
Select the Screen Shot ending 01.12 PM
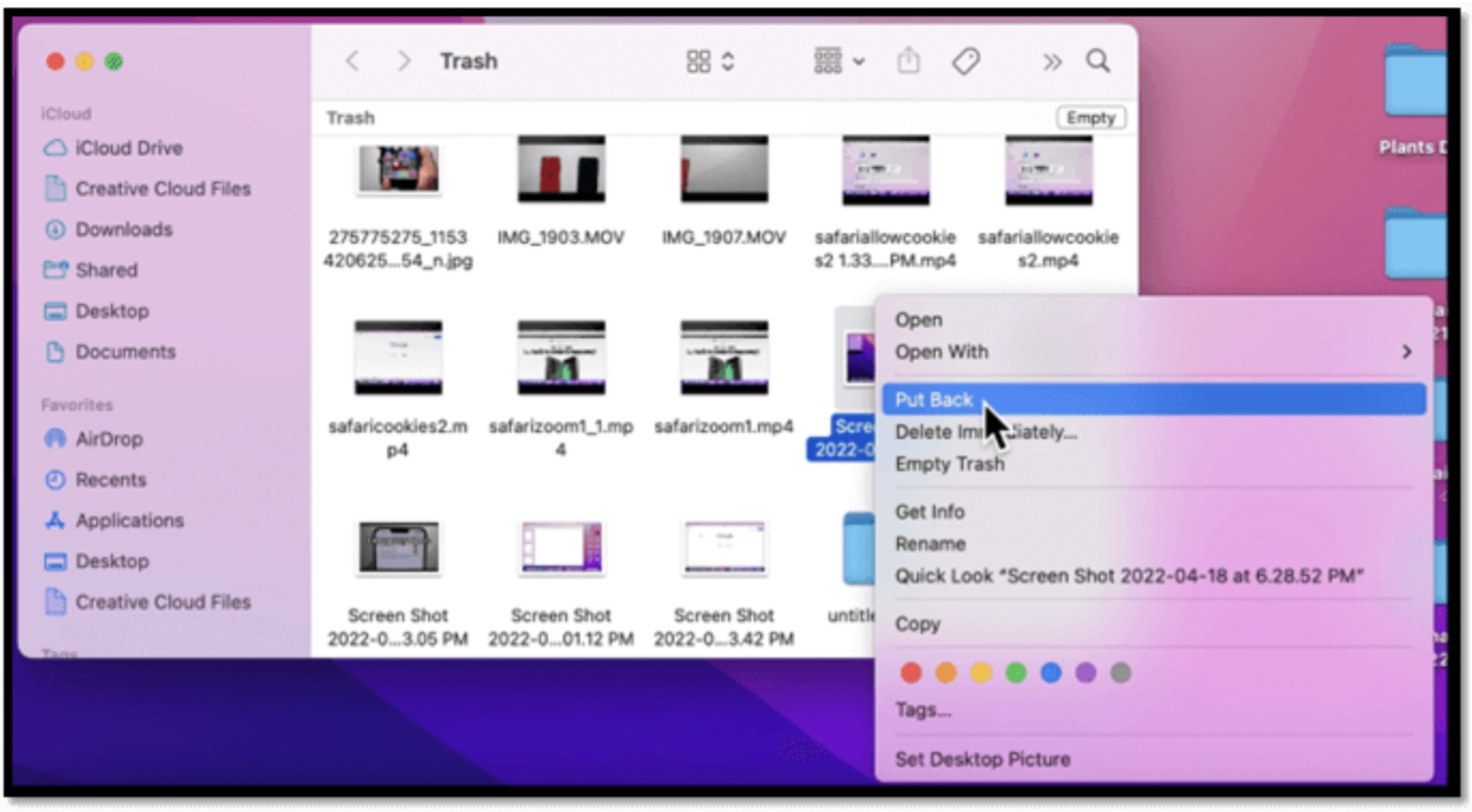(x=561, y=585)
